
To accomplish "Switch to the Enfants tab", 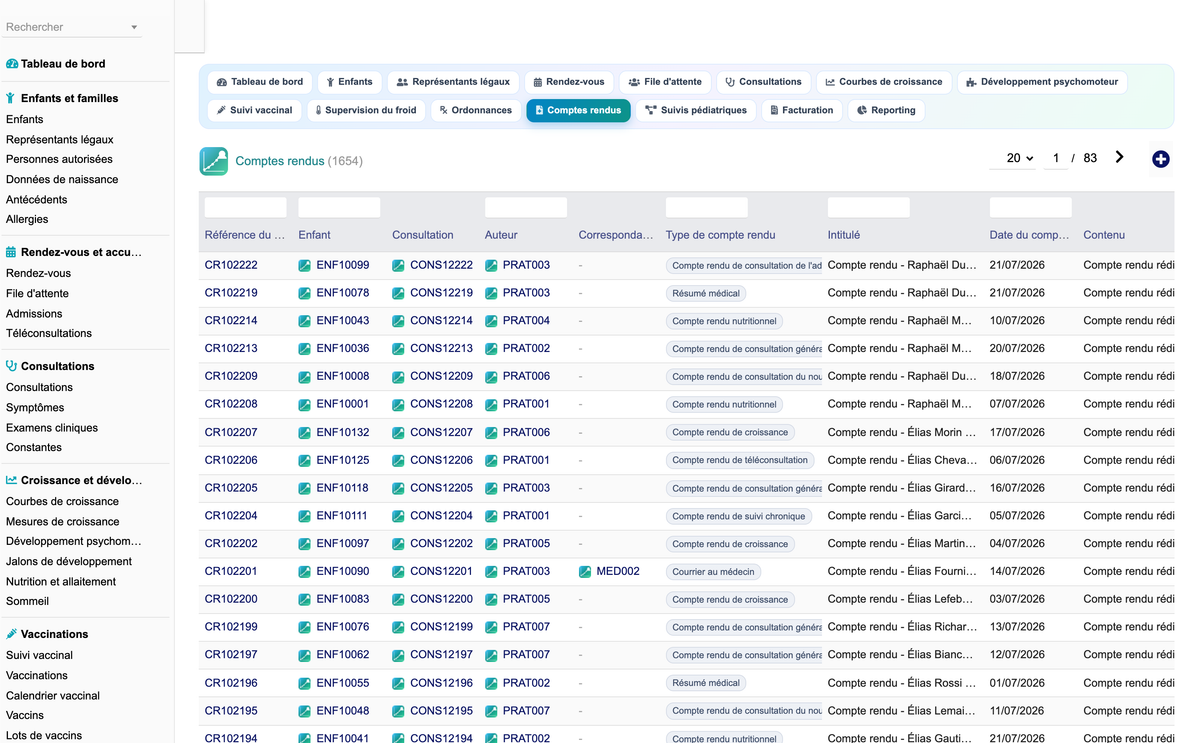I will click(350, 82).
